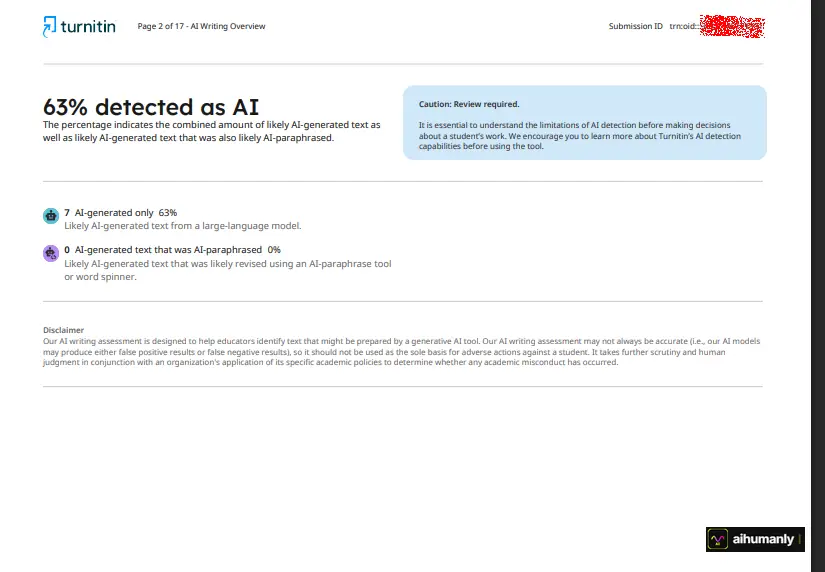
Task: Click the description under the 63% heading
Action: pos(212,132)
